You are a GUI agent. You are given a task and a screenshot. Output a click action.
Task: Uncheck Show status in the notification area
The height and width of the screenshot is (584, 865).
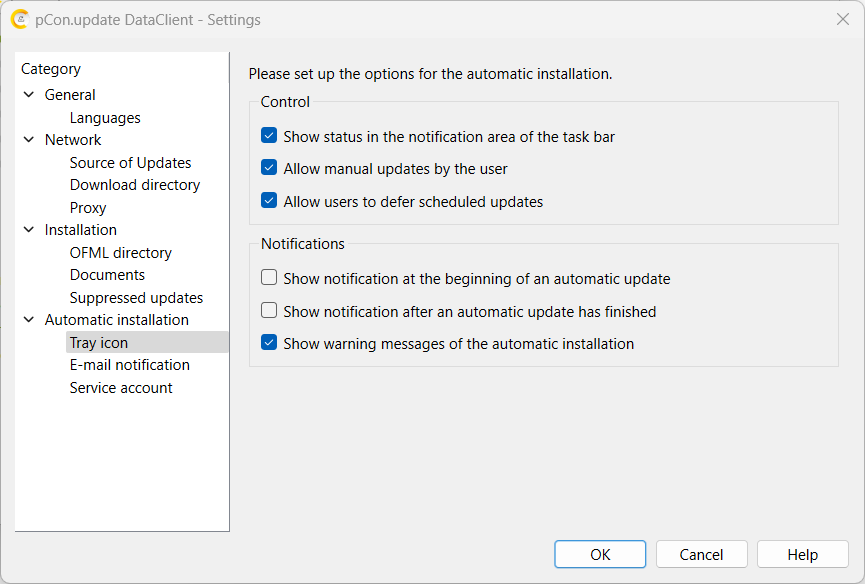[x=269, y=136]
